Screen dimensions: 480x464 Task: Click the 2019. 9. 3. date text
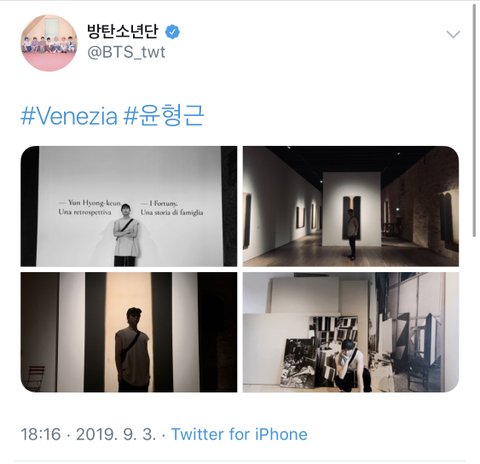pyautogui.click(x=116, y=434)
